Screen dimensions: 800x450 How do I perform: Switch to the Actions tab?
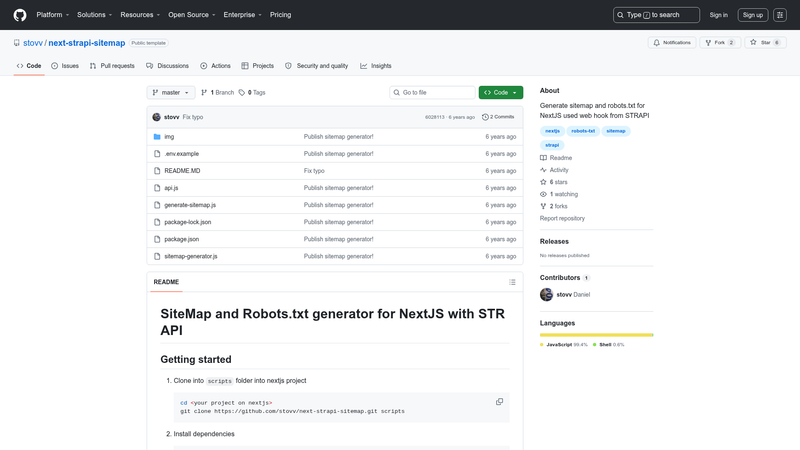(215, 66)
